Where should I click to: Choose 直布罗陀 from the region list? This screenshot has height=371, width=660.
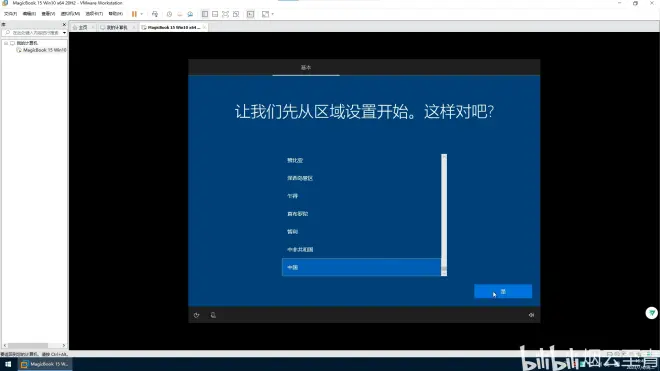[x=361, y=214]
